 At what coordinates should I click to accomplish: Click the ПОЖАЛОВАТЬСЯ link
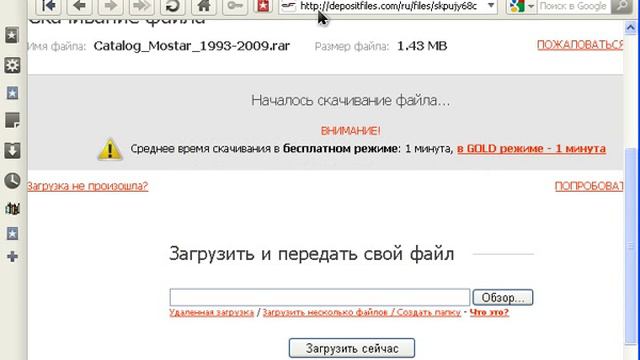pos(580,45)
